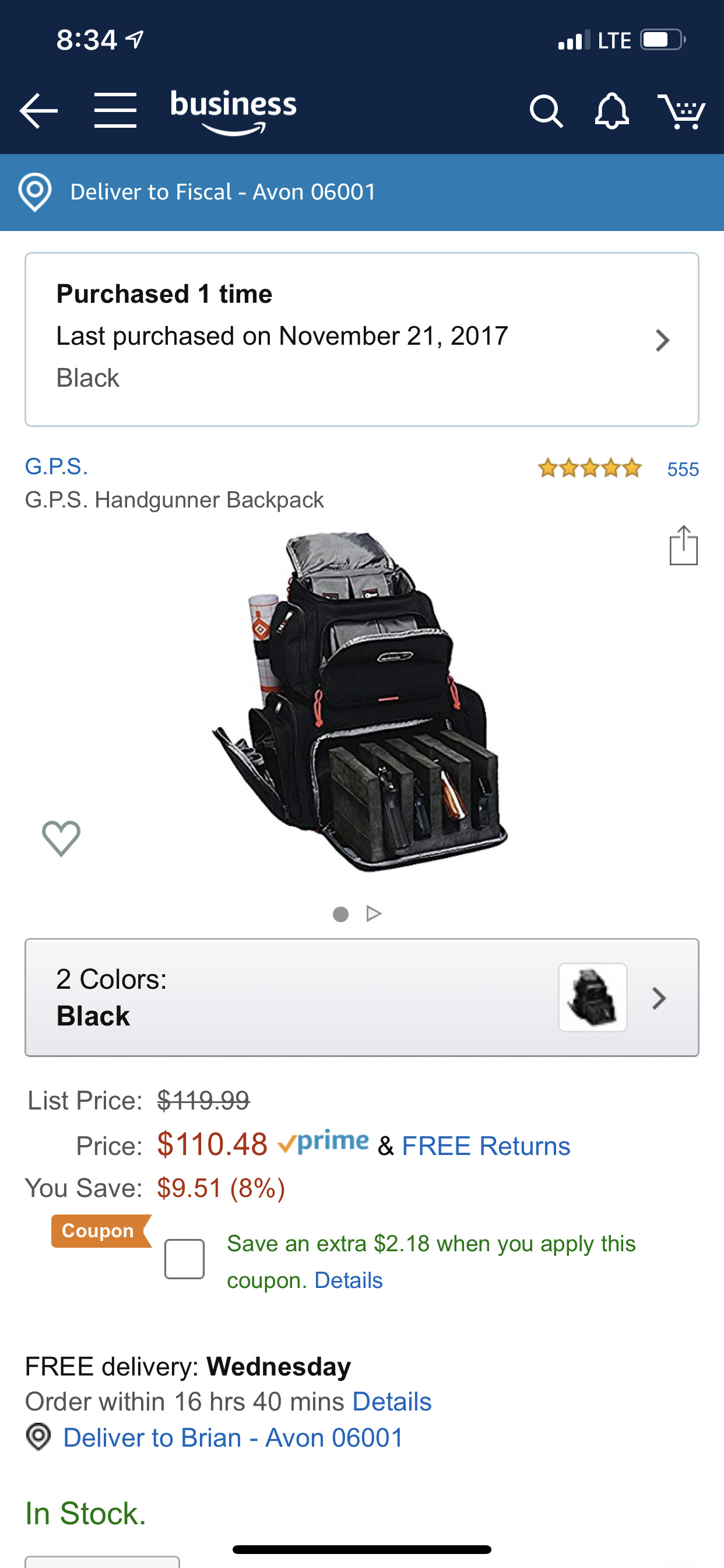Open delivery Details link
The height and width of the screenshot is (1568, 724).
pyautogui.click(x=392, y=1402)
